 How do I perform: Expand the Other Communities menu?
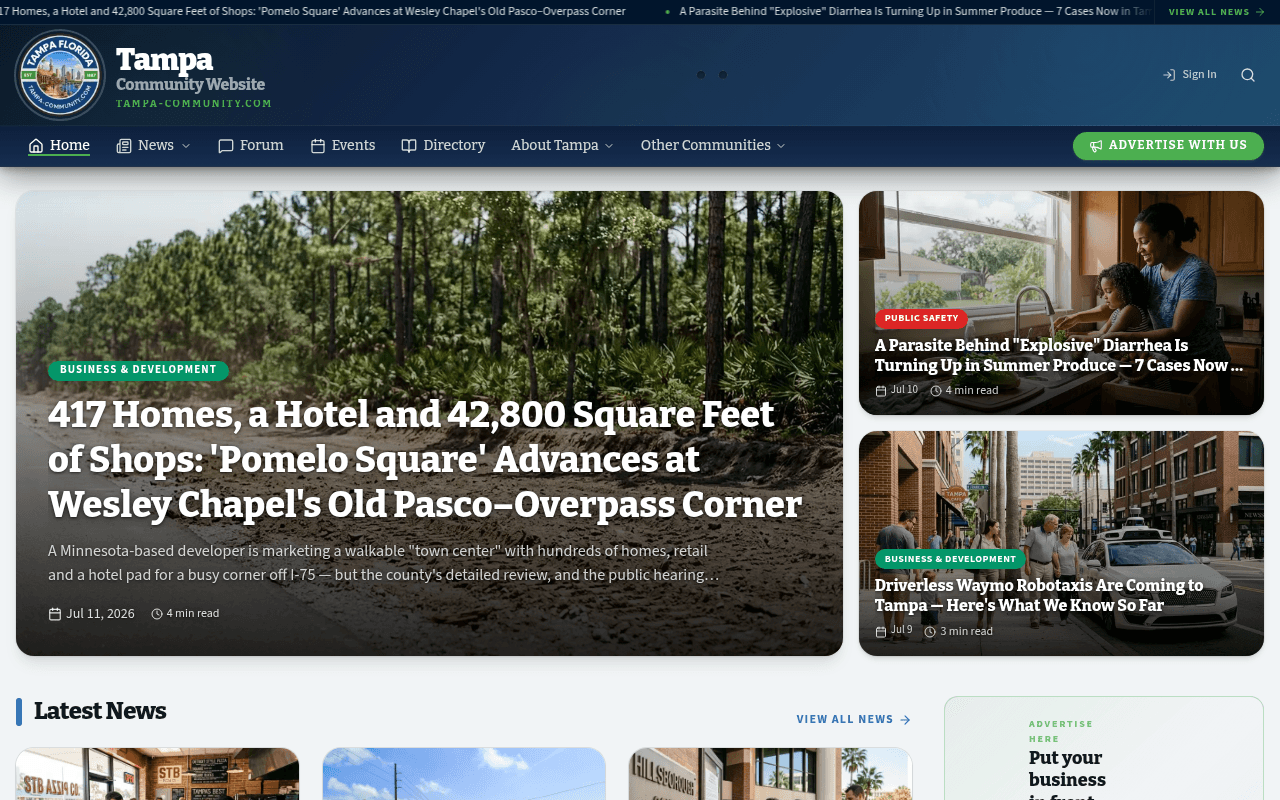coord(713,146)
